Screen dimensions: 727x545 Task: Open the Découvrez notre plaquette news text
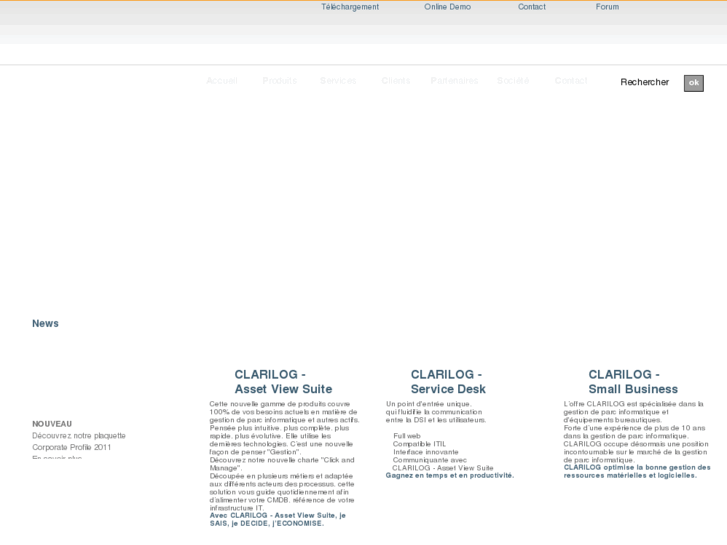pyautogui.click(x=79, y=436)
